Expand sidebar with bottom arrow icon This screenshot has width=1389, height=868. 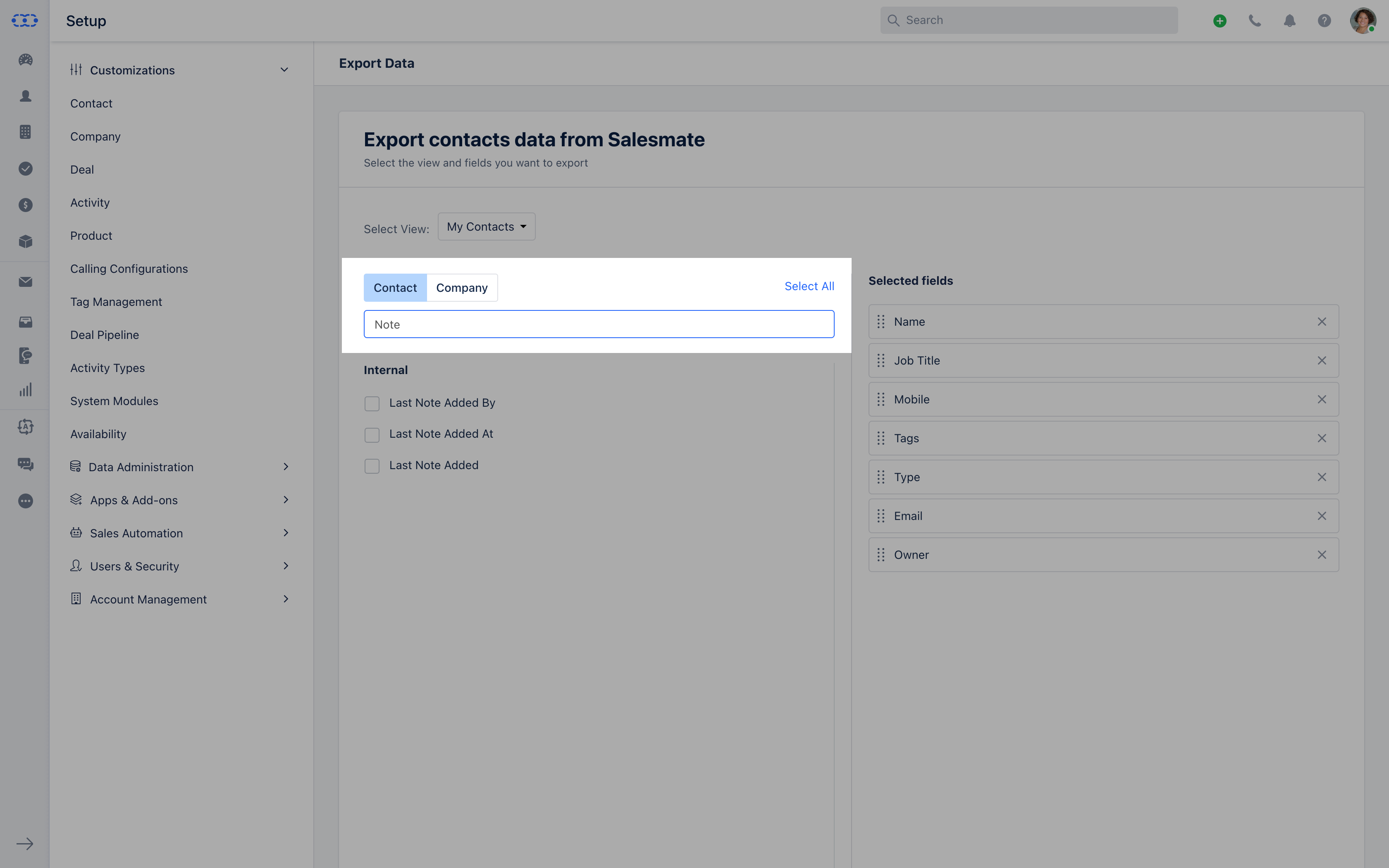(25, 844)
